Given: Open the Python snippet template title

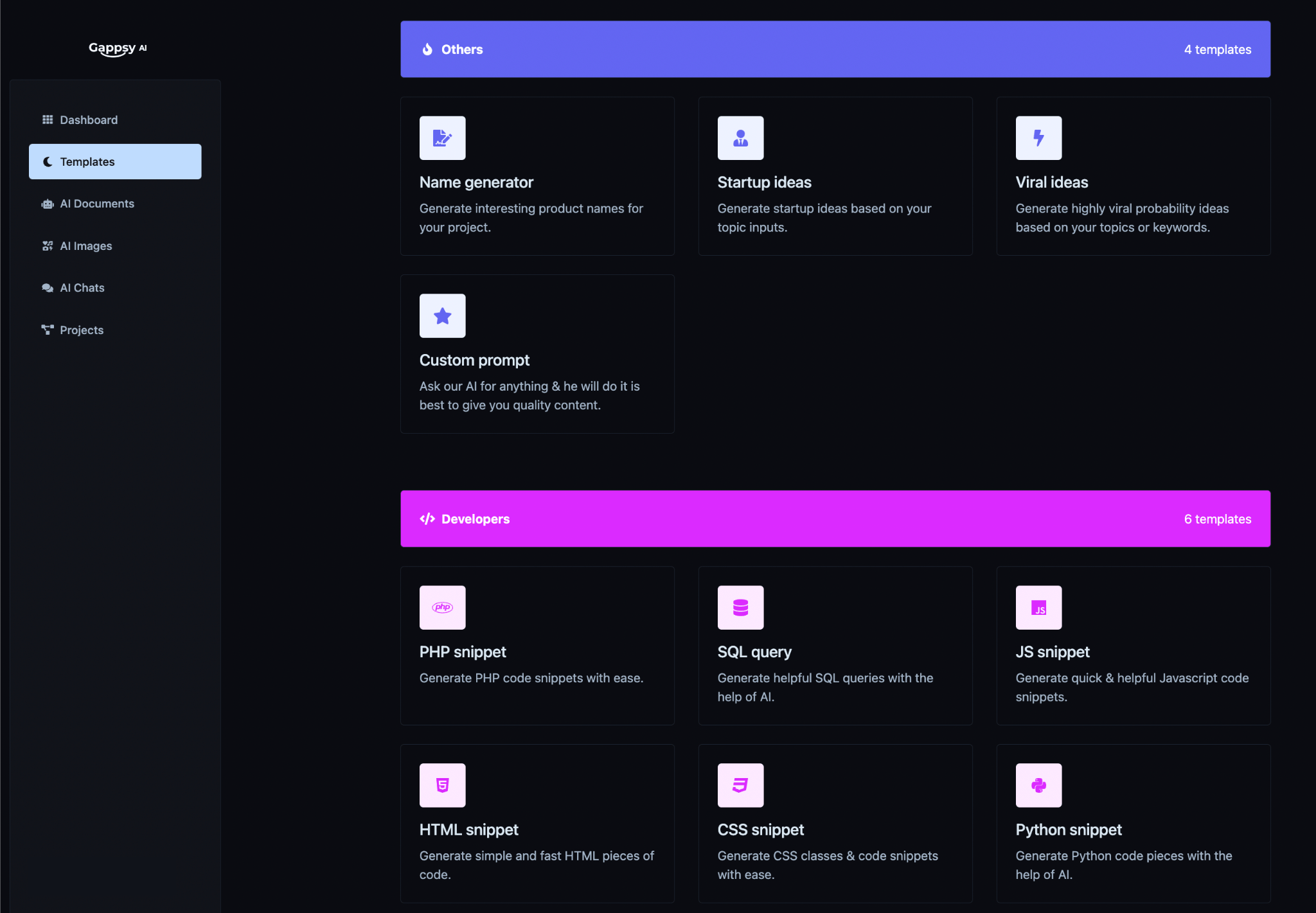Looking at the screenshot, I should 1068,829.
